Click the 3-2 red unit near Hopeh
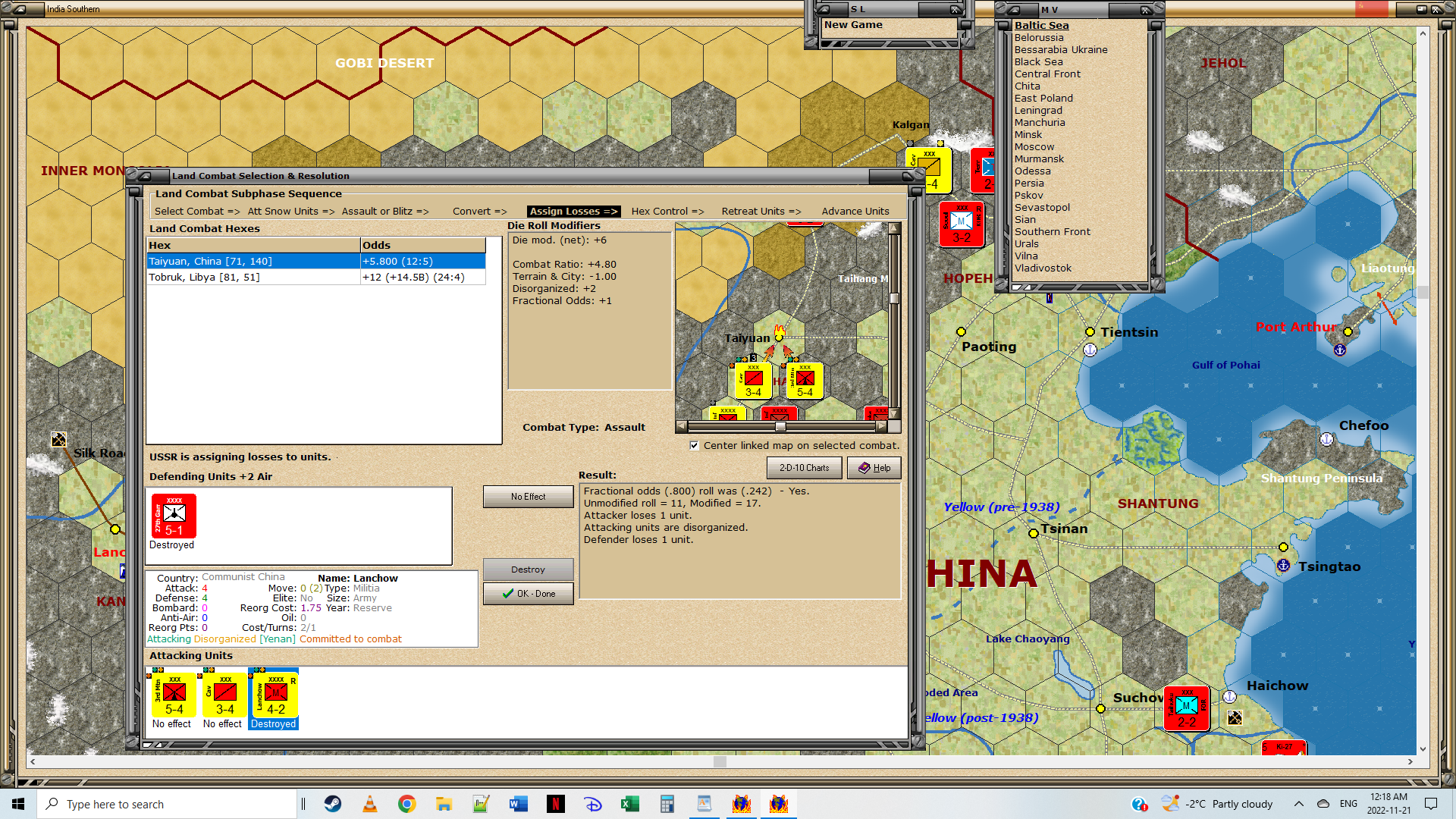 click(961, 224)
